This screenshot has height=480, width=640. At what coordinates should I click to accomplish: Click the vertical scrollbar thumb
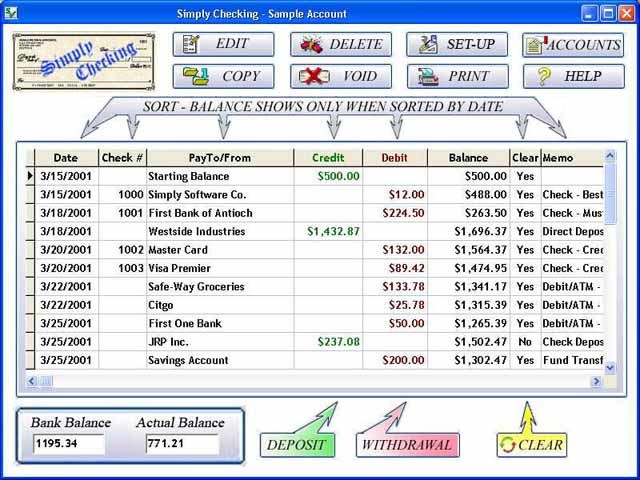coord(610,193)
